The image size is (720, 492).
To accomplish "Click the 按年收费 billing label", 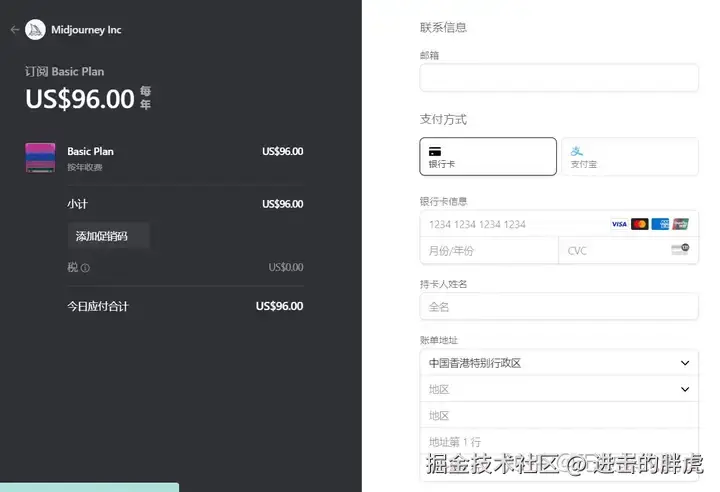I will (84, 167).
